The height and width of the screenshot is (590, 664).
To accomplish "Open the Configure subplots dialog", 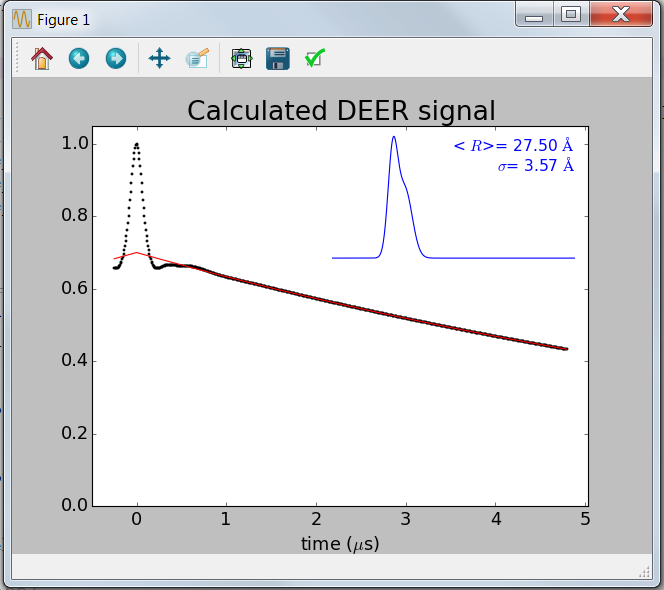I will (241, 59).
